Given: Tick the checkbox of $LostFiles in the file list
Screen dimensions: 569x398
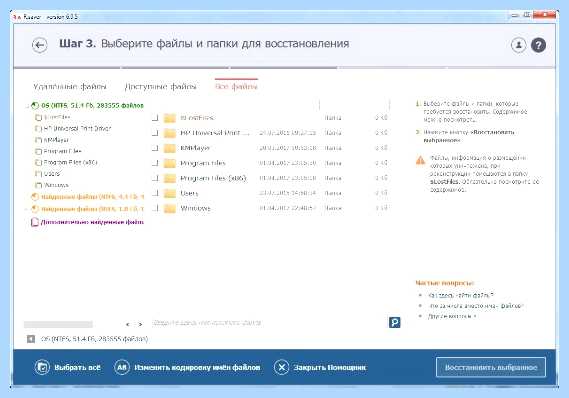Looking at the screenshot, I should (155, 118).
